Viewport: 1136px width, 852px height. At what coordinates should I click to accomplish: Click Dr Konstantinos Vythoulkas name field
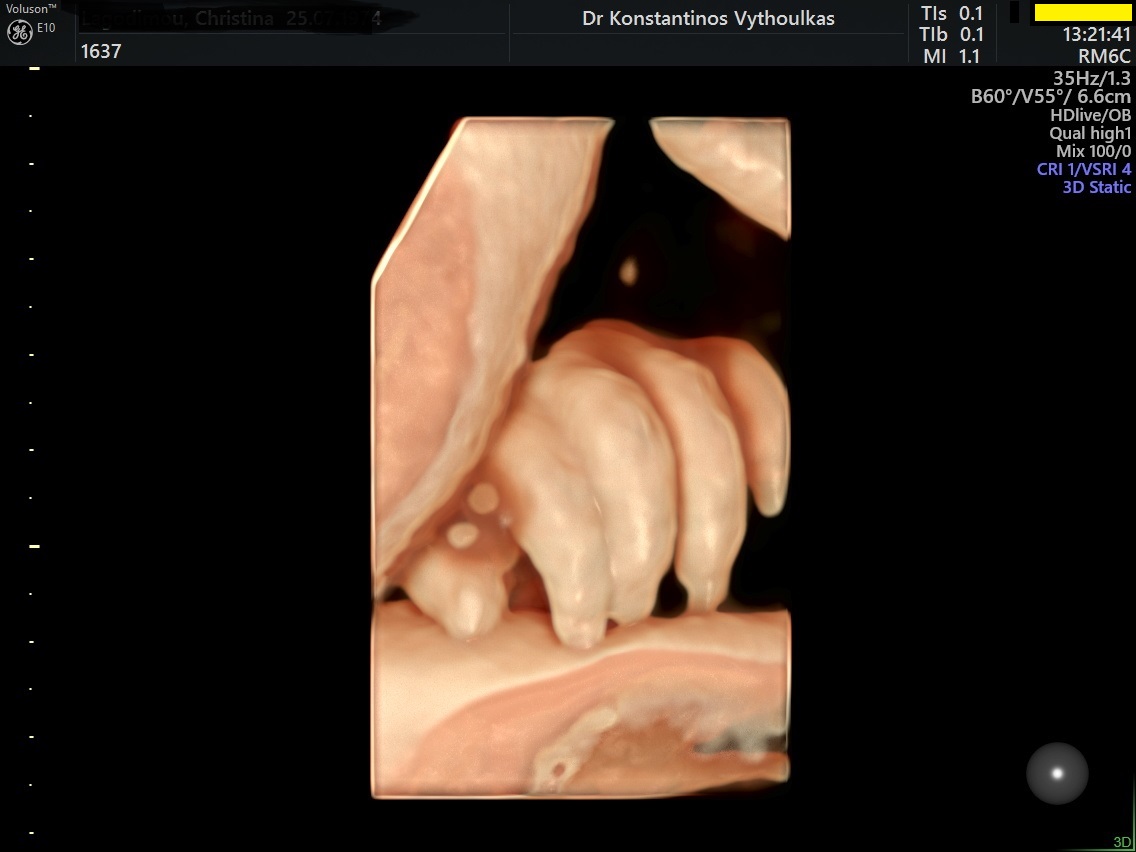pyautogui.click(x=708, y=19)
